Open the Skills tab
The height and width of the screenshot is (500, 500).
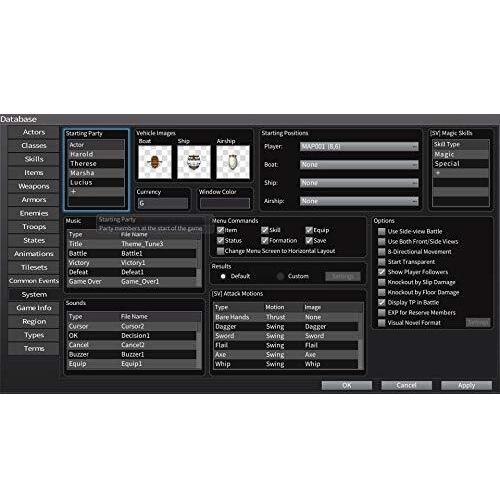point(34,159)
